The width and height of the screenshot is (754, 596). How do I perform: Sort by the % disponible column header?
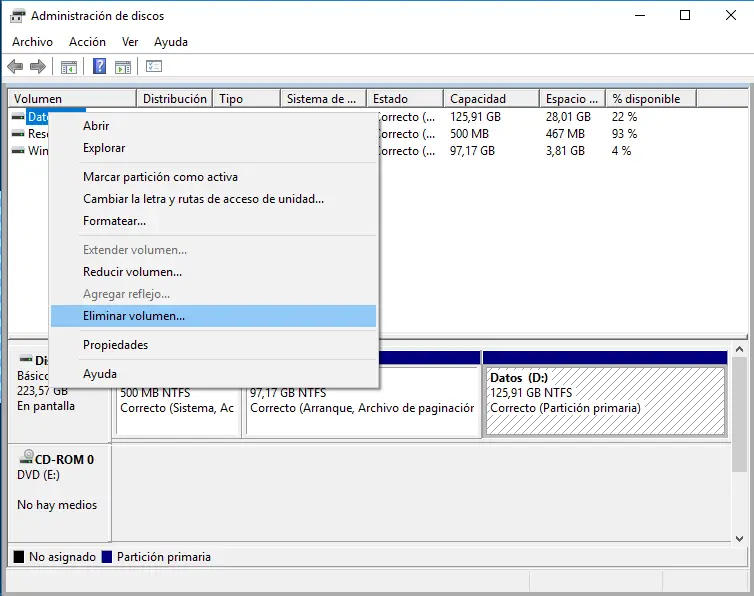tap(651, 99)
